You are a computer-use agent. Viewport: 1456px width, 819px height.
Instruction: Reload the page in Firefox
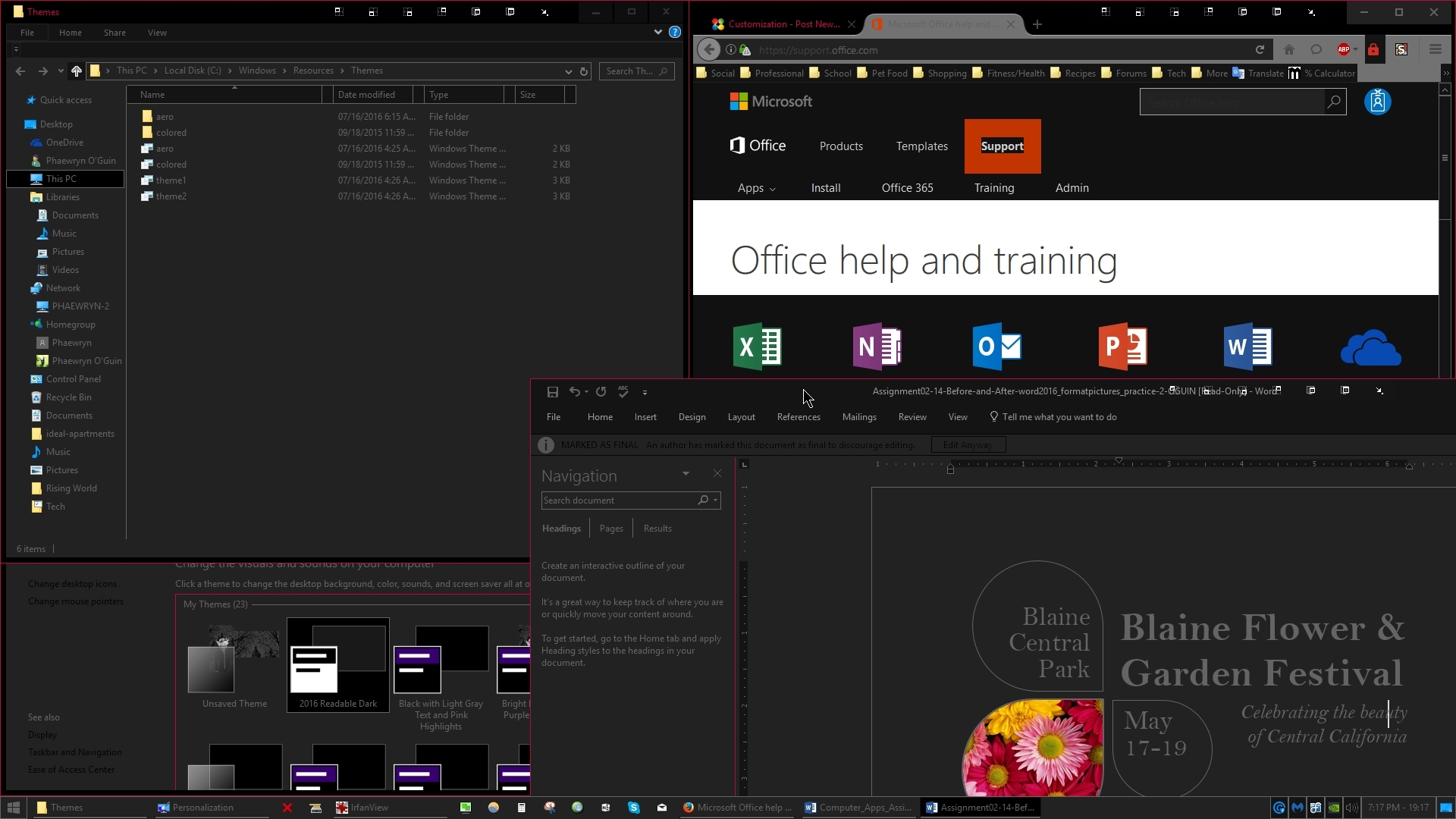click(1260, 50)
